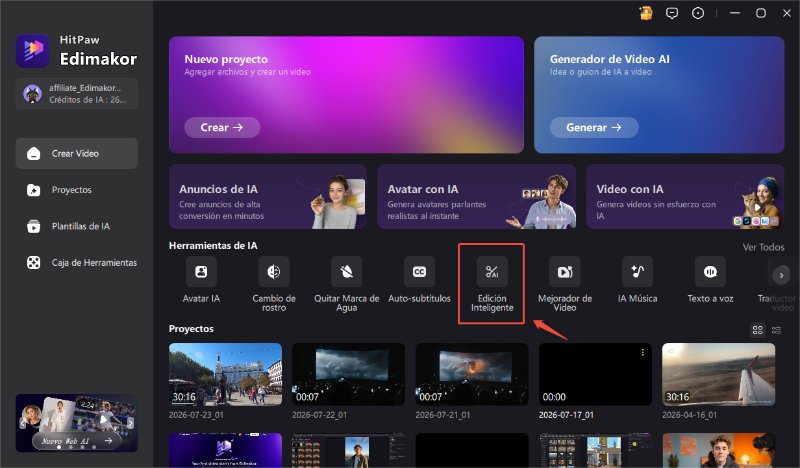Image resolution: width=800 pixels, height=468 pixels.
Task: Click the circular record icon in title bar
Action: (x=698, y=13)
